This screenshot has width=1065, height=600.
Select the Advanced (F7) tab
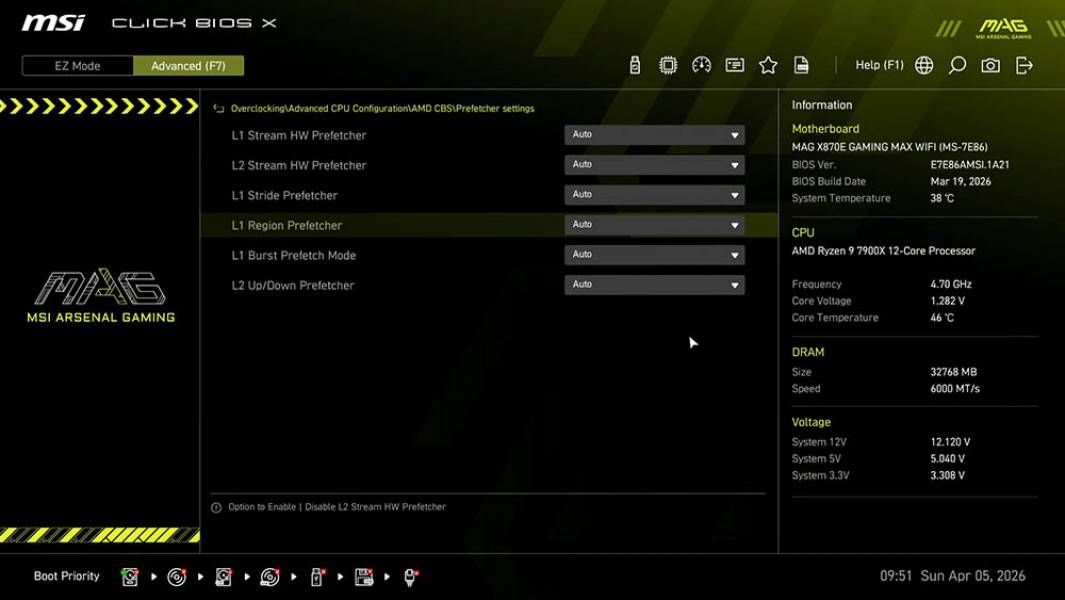(x=189, y=65)
